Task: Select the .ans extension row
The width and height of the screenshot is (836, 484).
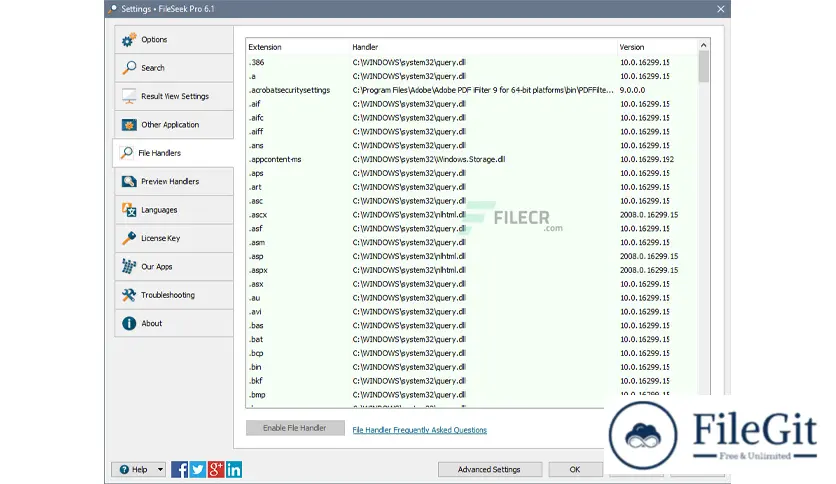Action: 471,146
